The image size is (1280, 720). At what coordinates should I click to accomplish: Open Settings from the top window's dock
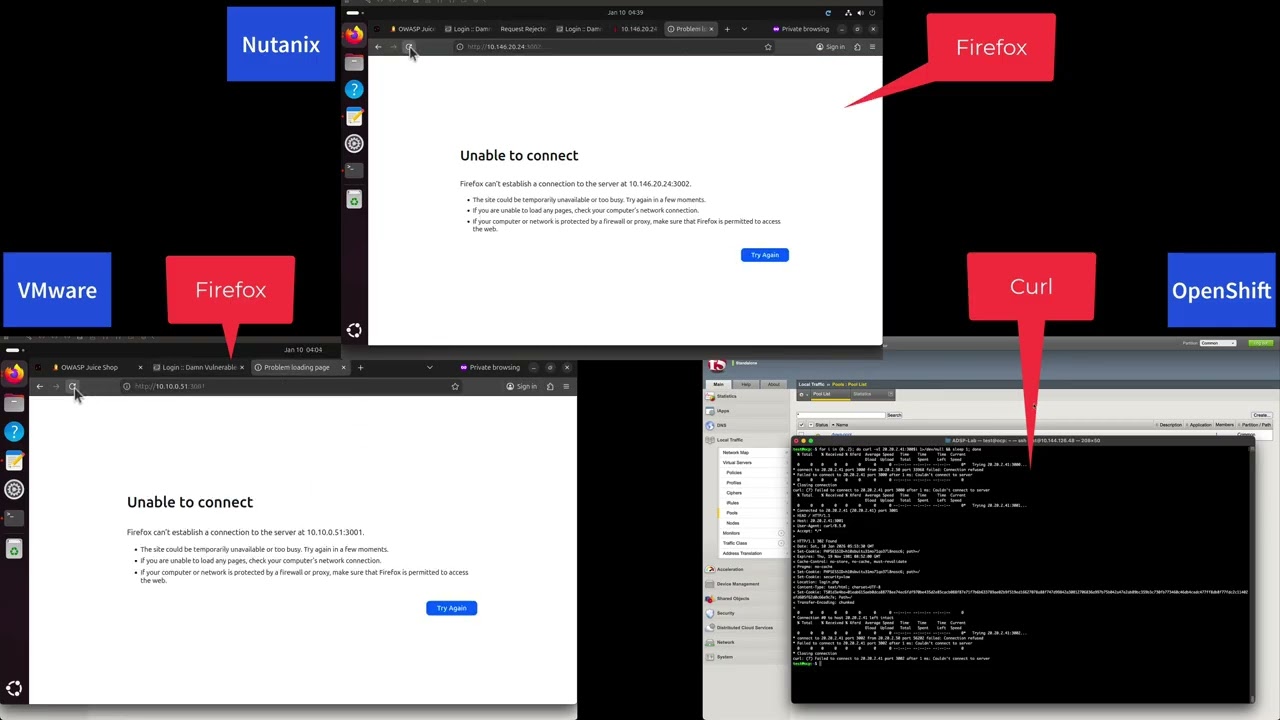(354, 144)
